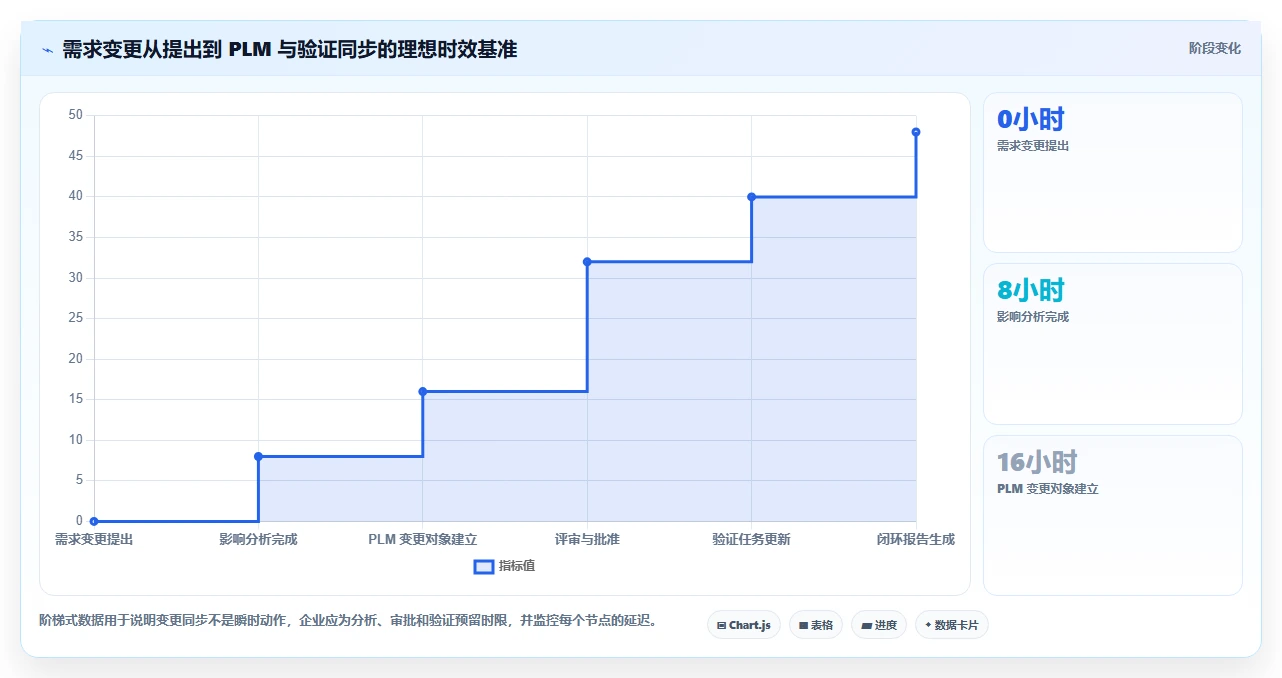The image size is (1282, 678).
Task: Click the 需求变更提出 x-axis label
Action: [94, 539]
